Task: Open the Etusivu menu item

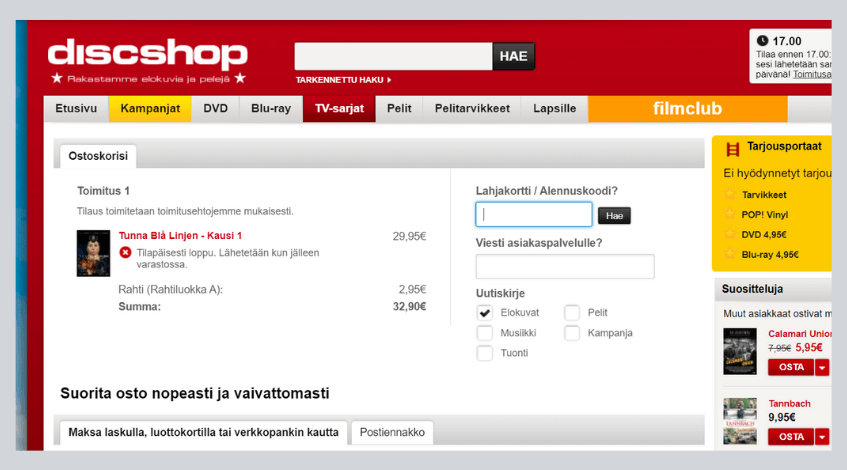Action: pyautogui.click(x=76, y=109)
